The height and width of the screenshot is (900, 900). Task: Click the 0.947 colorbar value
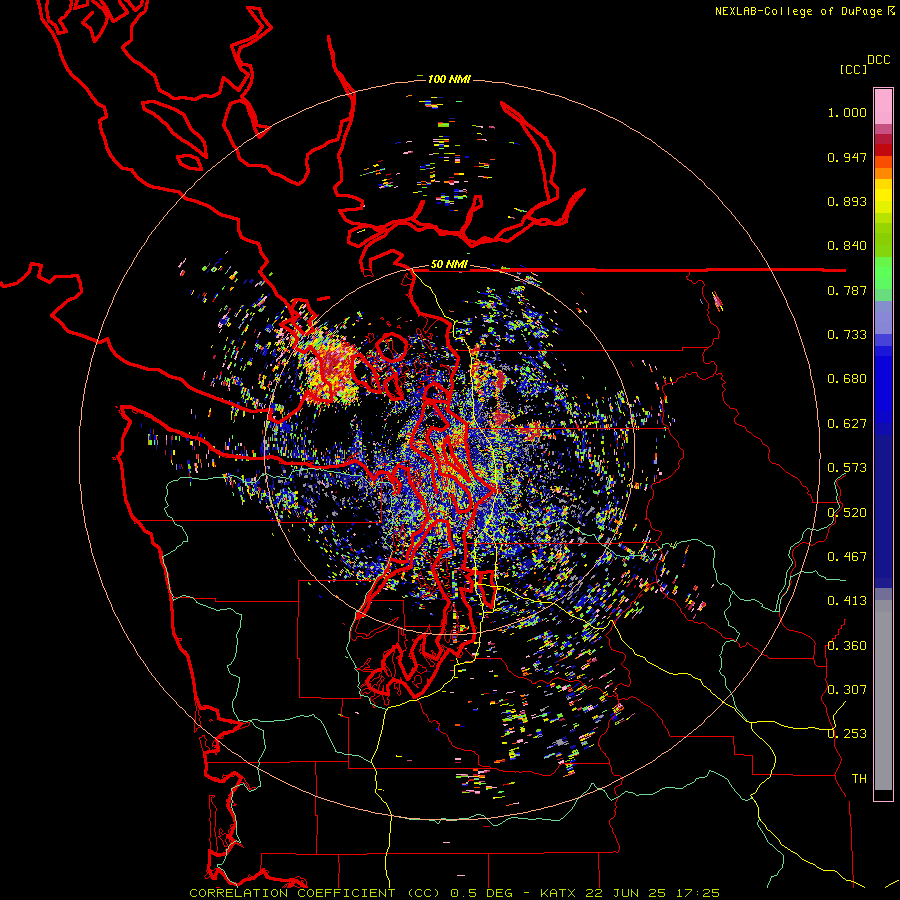coord(847,157)
